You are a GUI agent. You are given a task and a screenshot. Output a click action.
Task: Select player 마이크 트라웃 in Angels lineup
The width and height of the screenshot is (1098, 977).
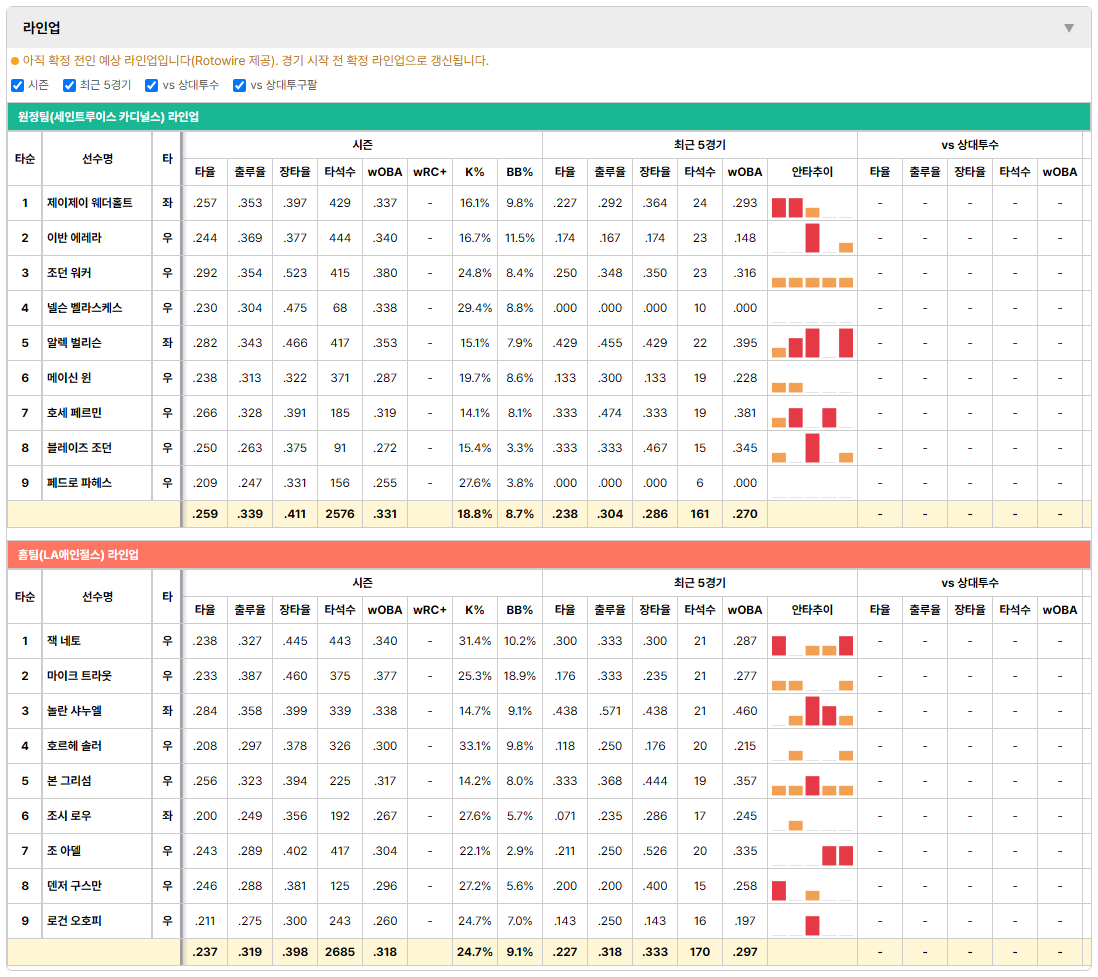click(x=79, y=676)
